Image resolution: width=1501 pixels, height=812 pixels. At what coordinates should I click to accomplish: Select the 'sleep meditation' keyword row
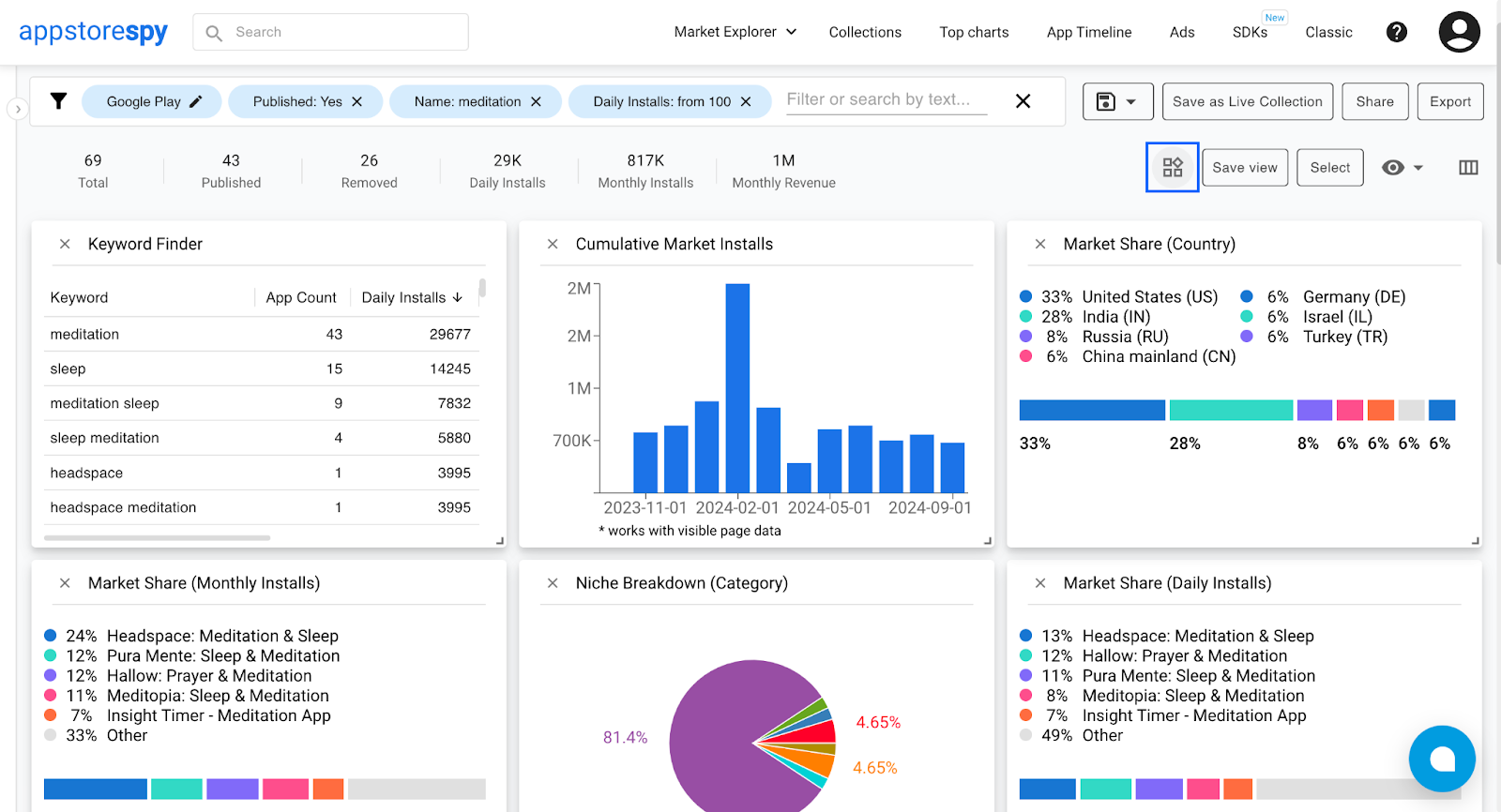(x=261, y=438)
